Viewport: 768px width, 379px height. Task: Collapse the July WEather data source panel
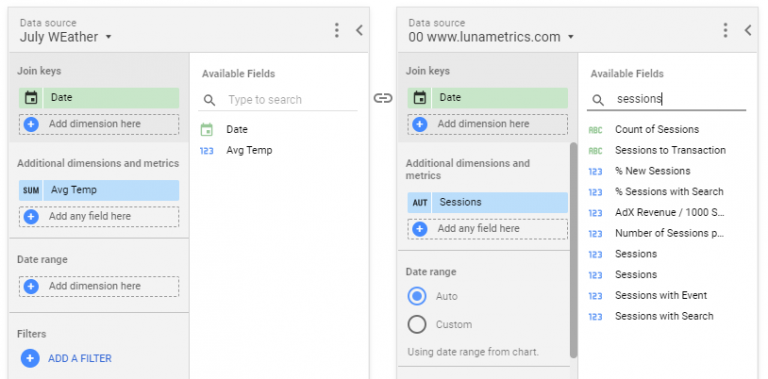point(359,30)
